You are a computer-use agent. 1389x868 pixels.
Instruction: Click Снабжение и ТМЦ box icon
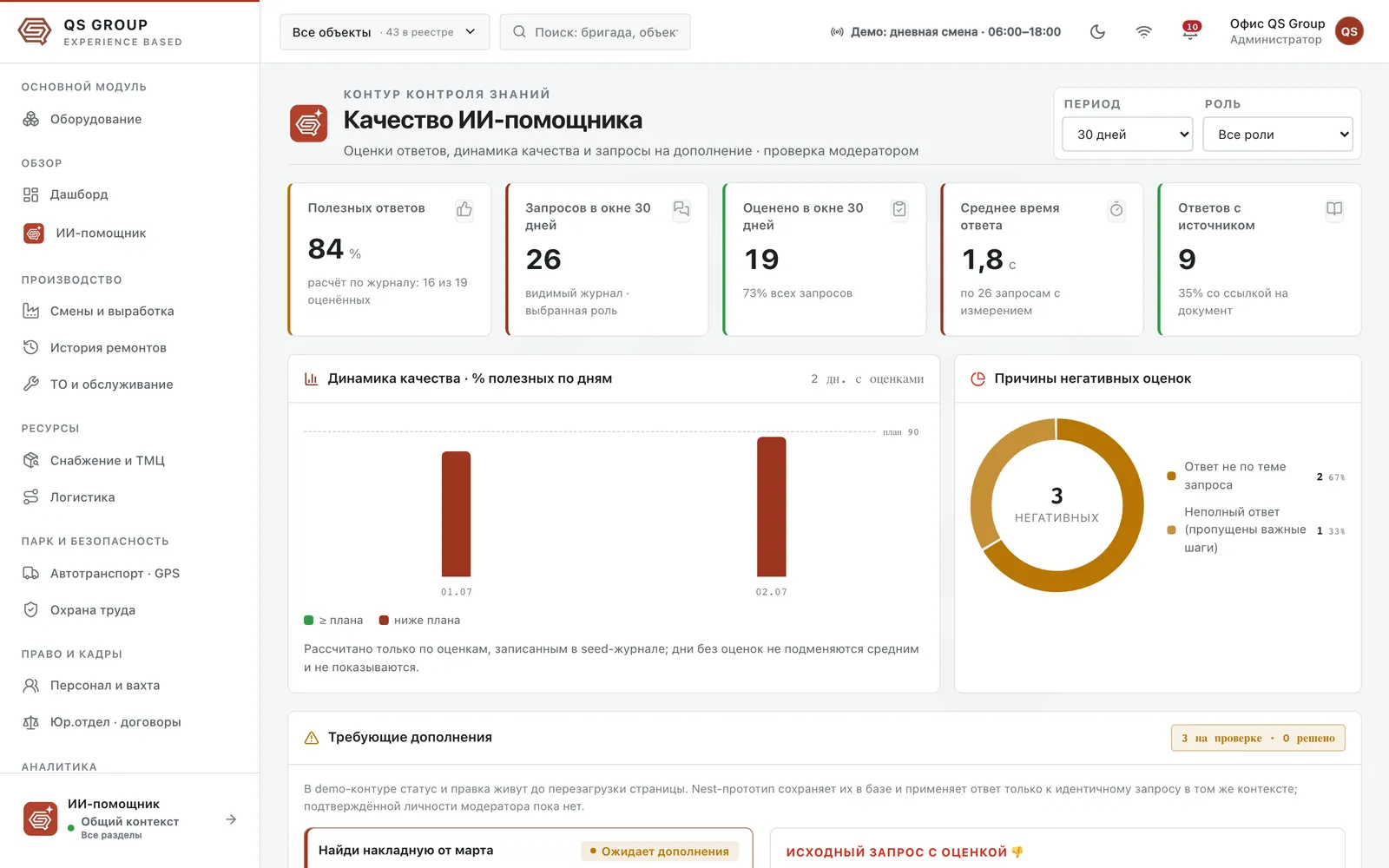[x=31, y=460]
